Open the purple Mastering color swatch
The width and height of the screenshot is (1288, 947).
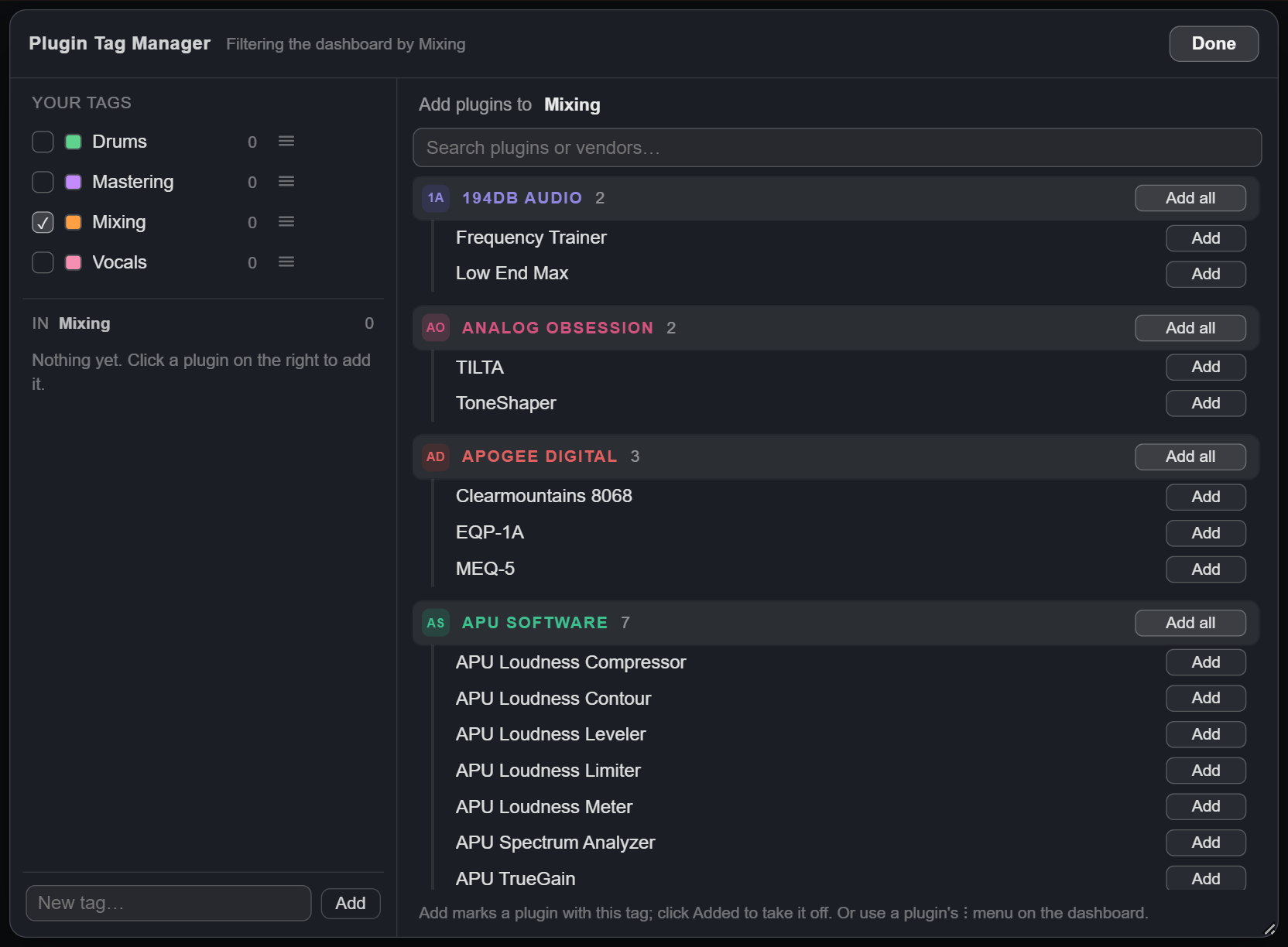pyautogui.click(x=74, y=182)
